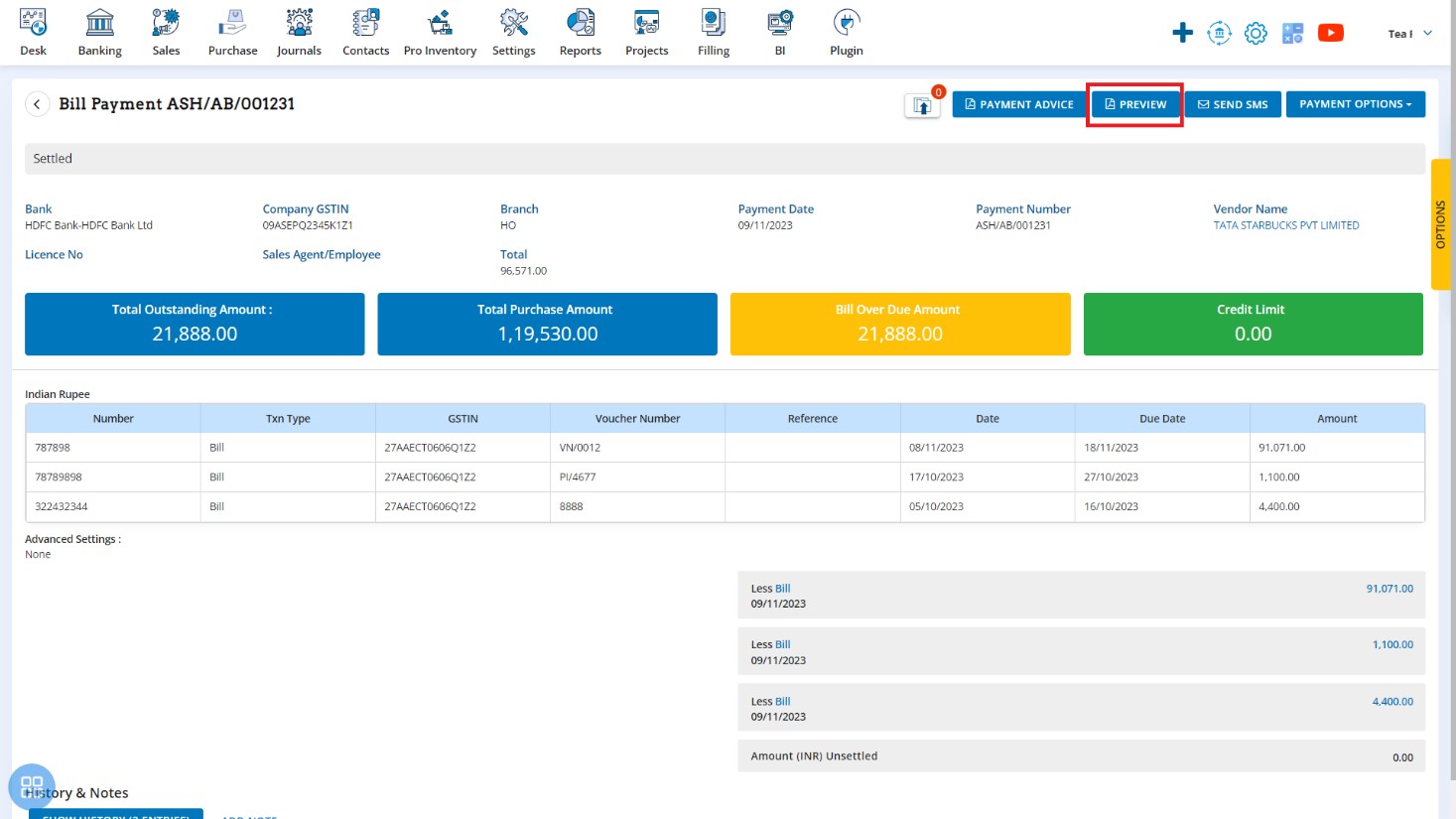Click the Settled status bar

[725, 159]
